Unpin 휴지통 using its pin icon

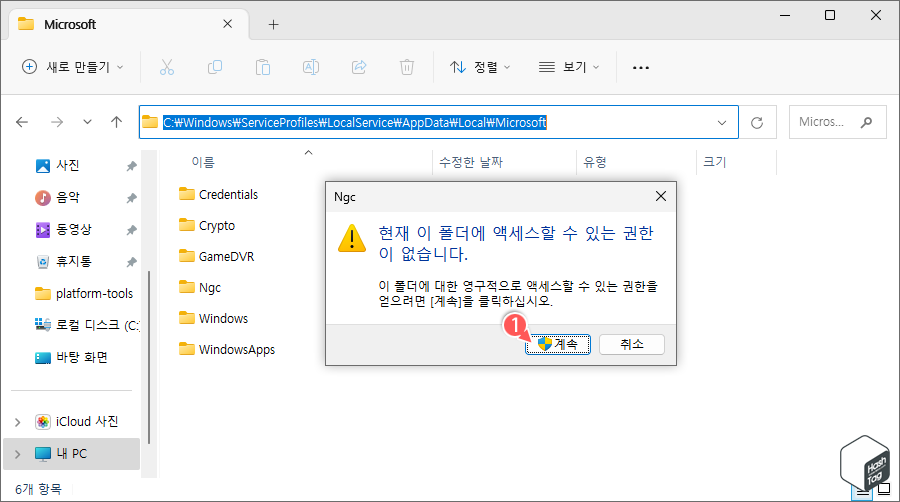point(131,262)
